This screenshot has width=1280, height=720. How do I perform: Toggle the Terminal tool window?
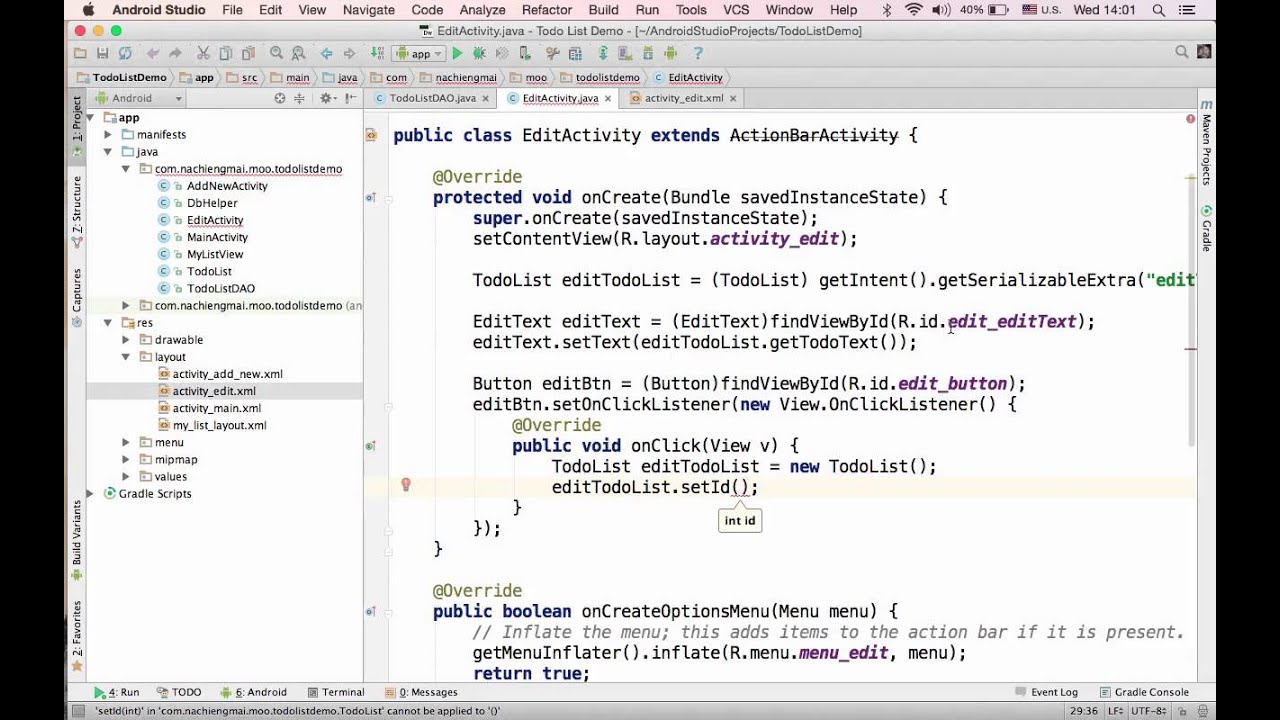point(335,692)
